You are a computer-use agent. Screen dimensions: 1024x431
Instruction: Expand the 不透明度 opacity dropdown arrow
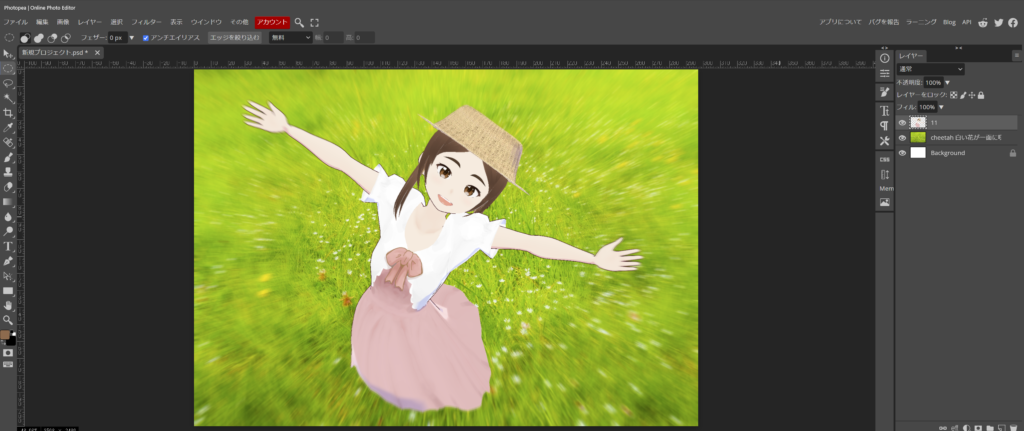click(947, 82)
